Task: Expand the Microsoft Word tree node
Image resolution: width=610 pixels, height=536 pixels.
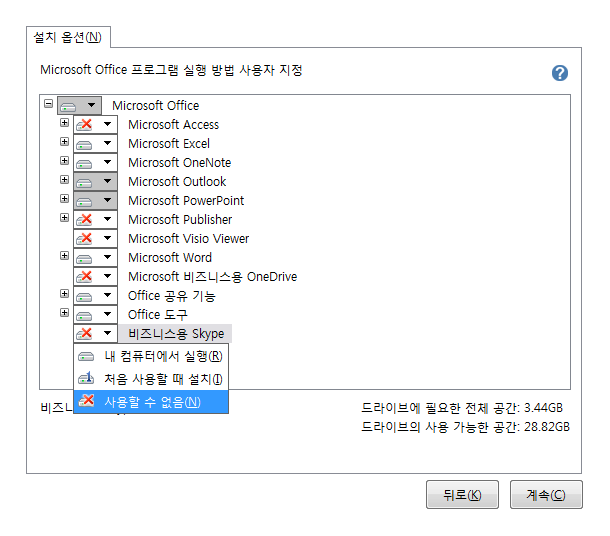Action: tap(65, 256)
